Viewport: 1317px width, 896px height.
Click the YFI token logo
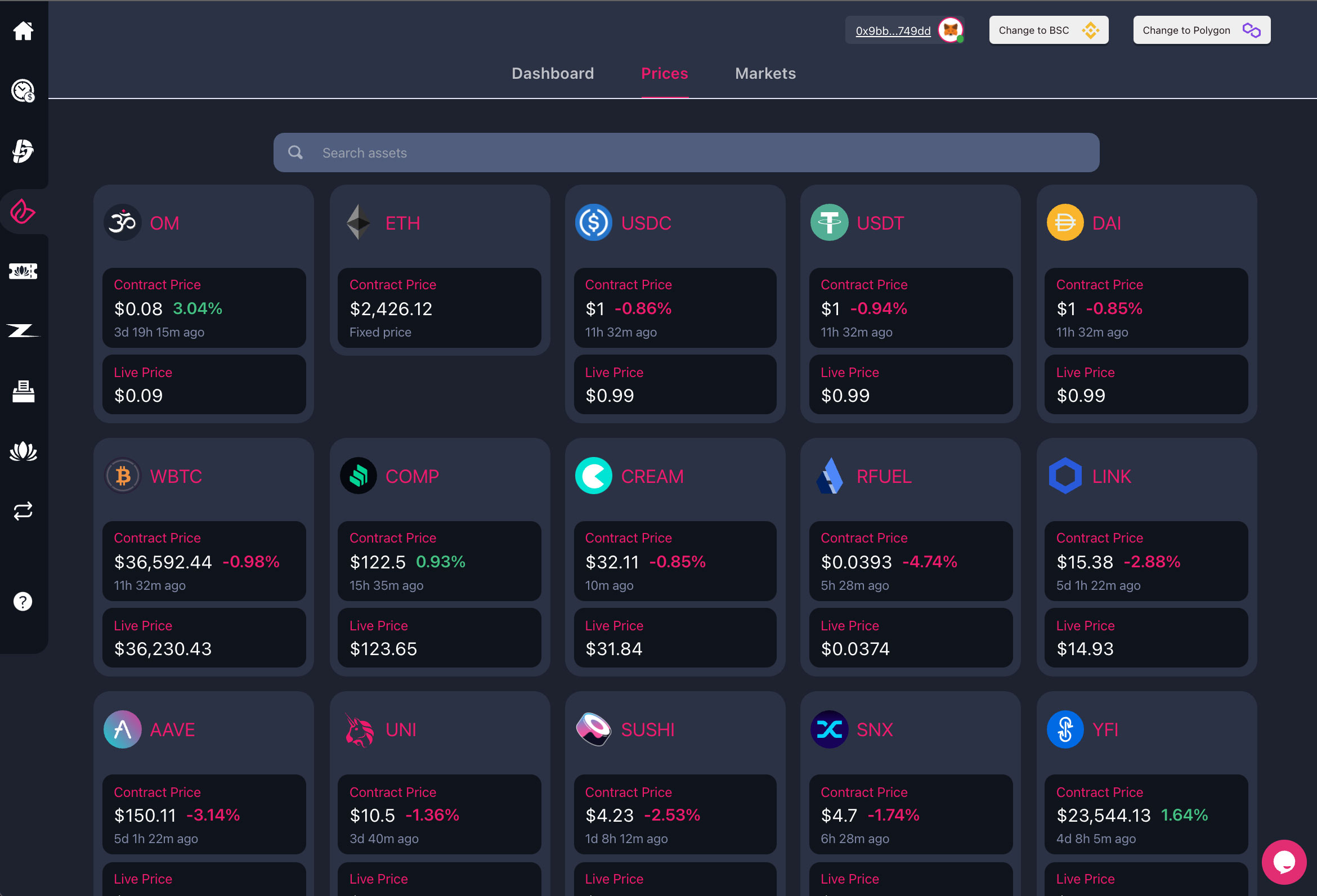pos(1065,729)
